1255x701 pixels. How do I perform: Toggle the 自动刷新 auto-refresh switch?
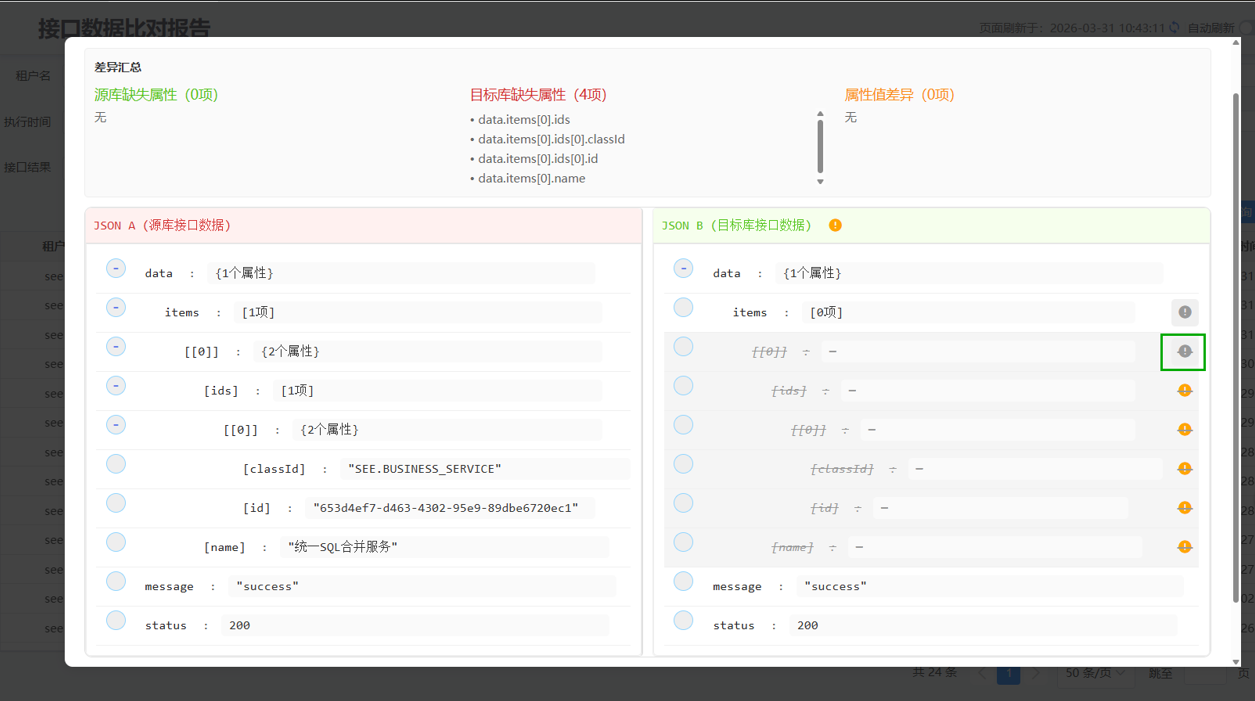1245,28
